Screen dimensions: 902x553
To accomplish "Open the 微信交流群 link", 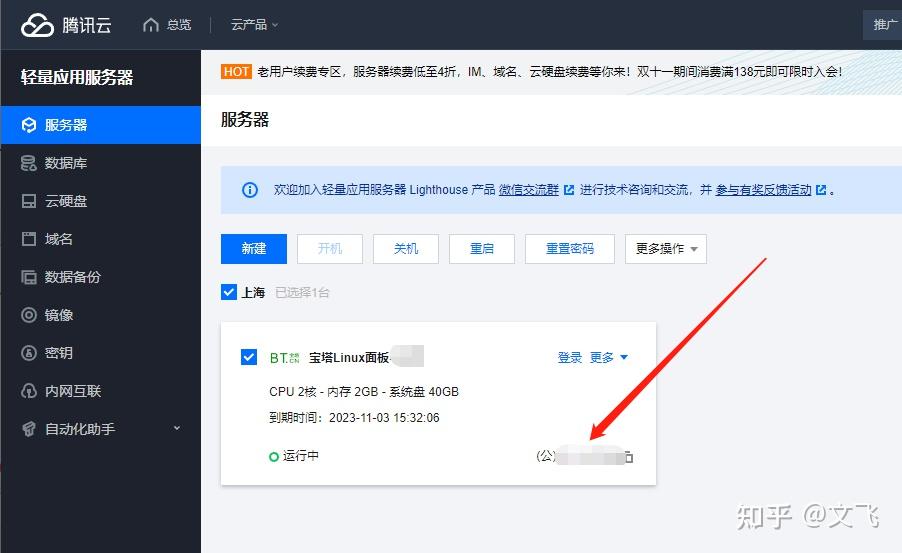I will [529, 190].
